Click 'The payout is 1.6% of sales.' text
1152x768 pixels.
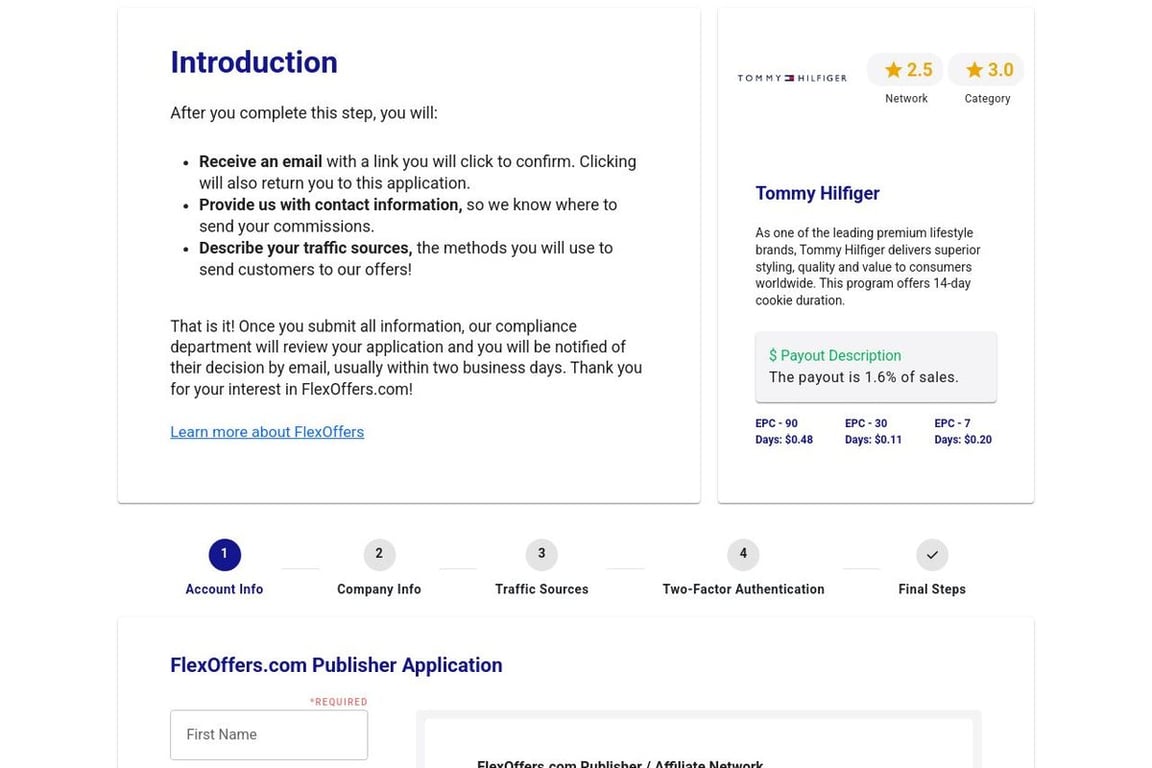click(863, 377)
